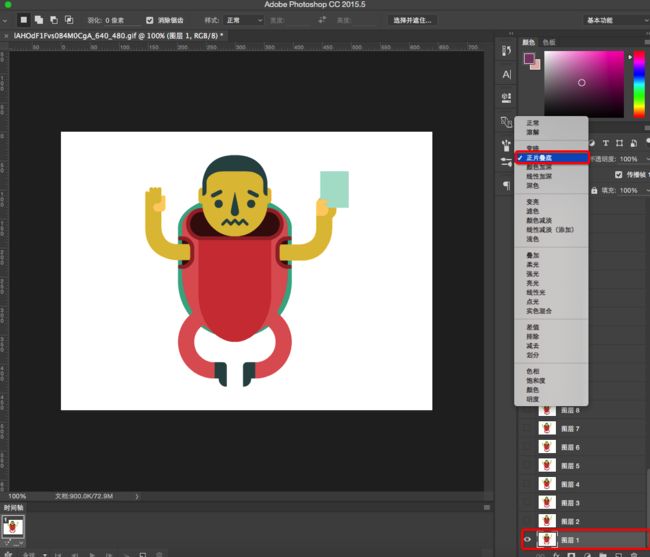650x557 pixels.
Task: Click inside the color picker field
Action: click(584, 84)
